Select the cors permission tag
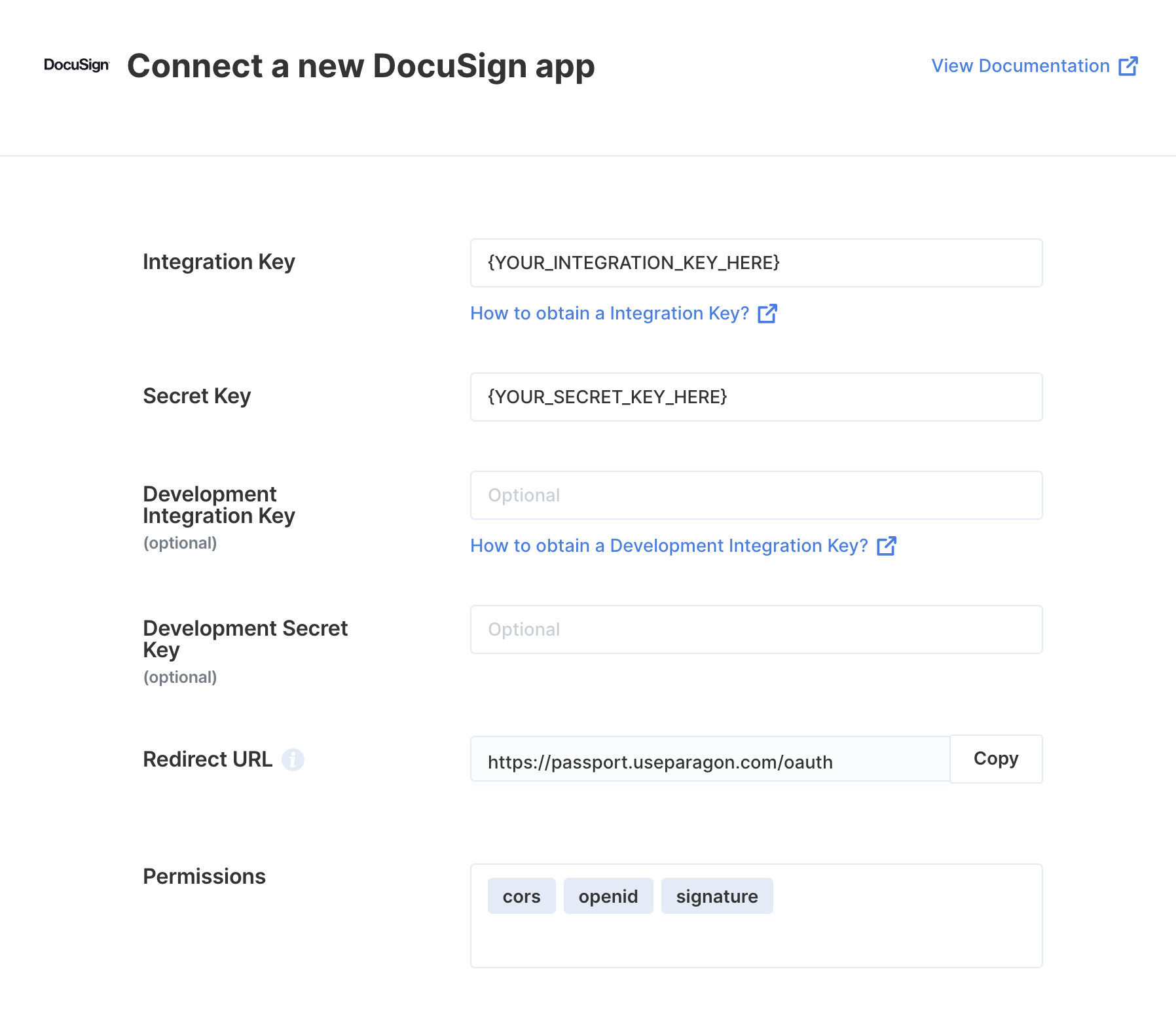1176x1033 pixels. (x=521, y=896)
